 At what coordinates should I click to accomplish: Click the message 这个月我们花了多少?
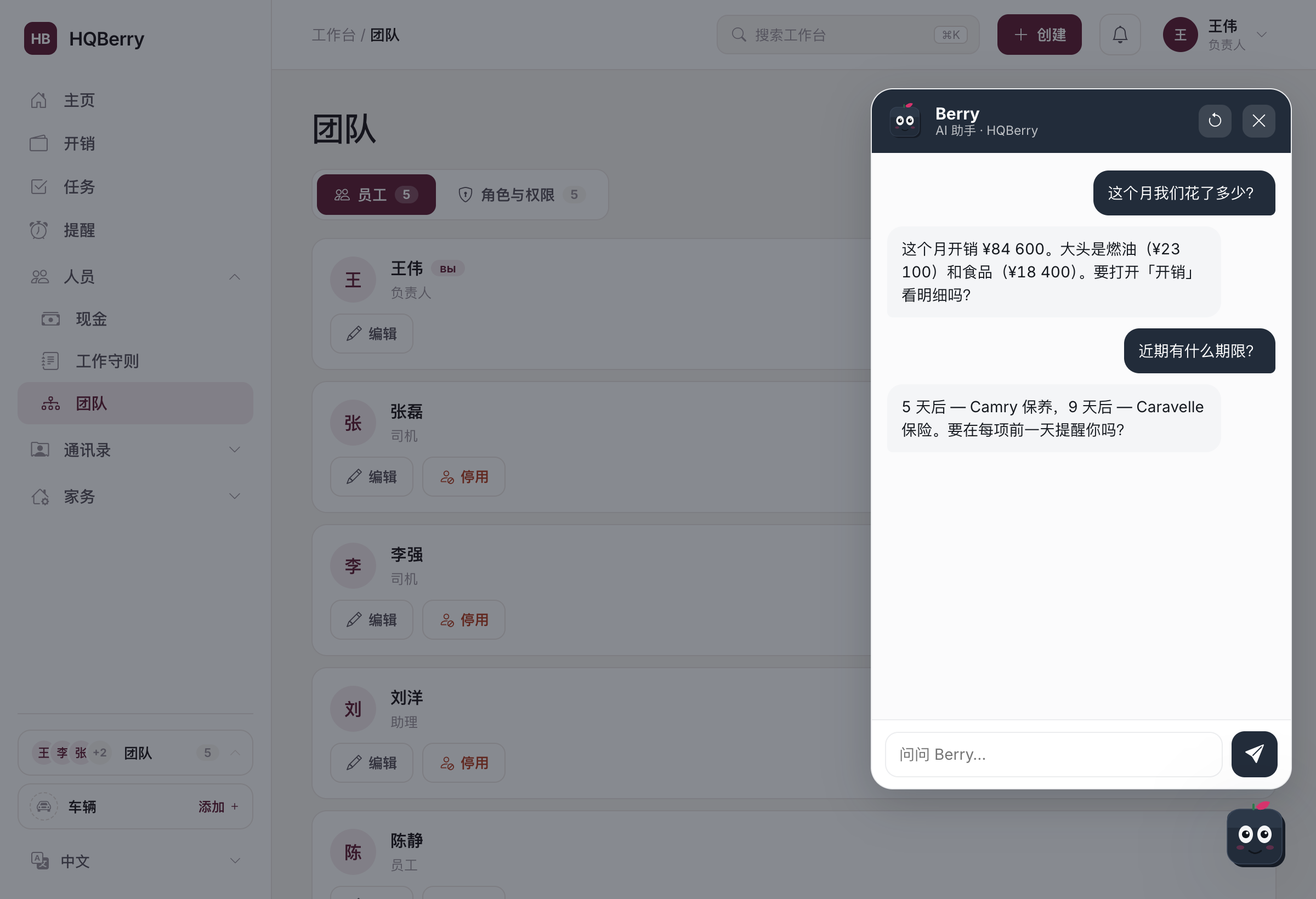point(1183,193)
